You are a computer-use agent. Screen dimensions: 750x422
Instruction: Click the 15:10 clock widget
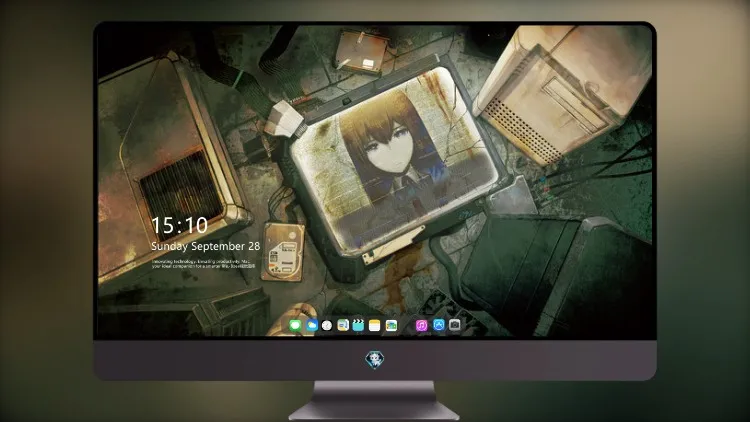click(179, 225)
